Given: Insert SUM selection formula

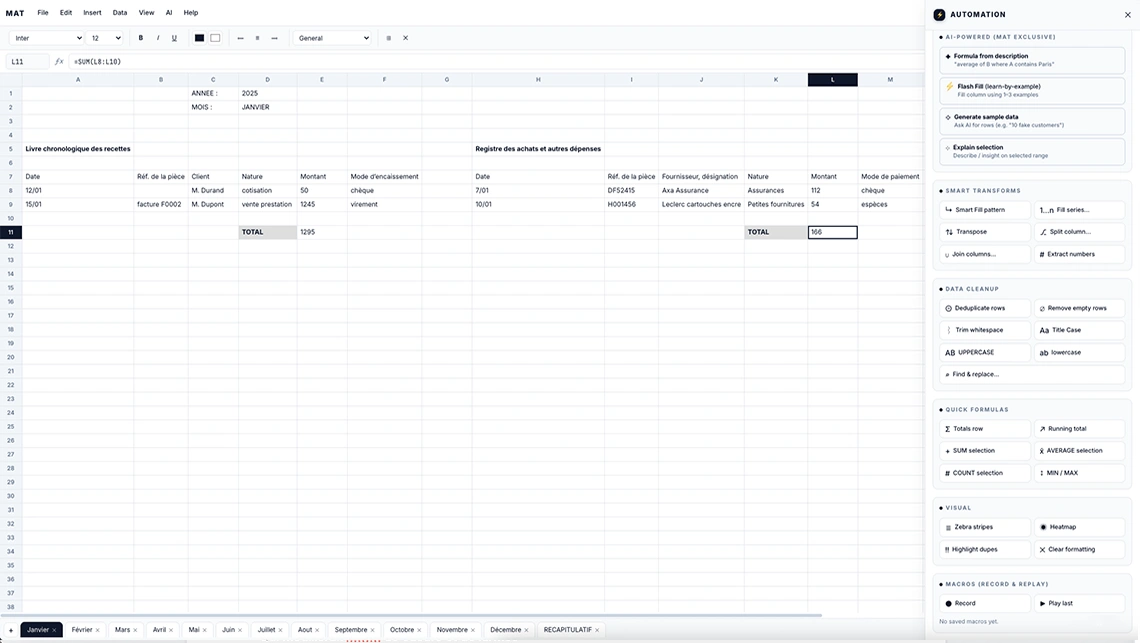Looking at the screenshot, I should click(984, 450).
